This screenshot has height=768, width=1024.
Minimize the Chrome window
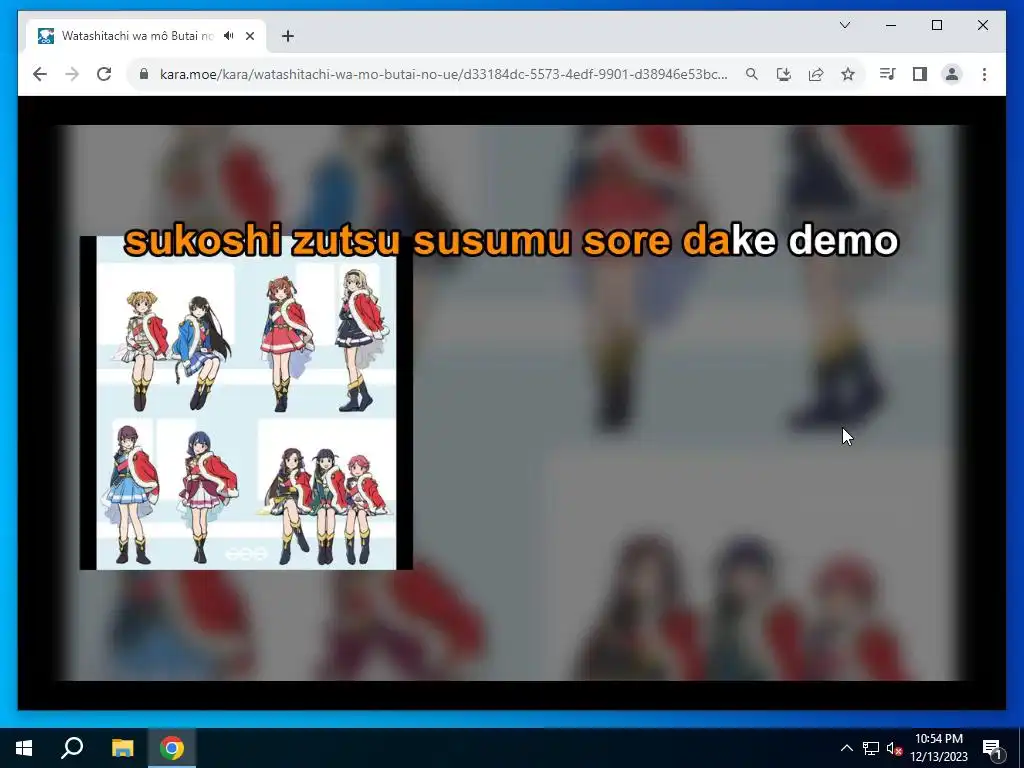coord(891,25)
